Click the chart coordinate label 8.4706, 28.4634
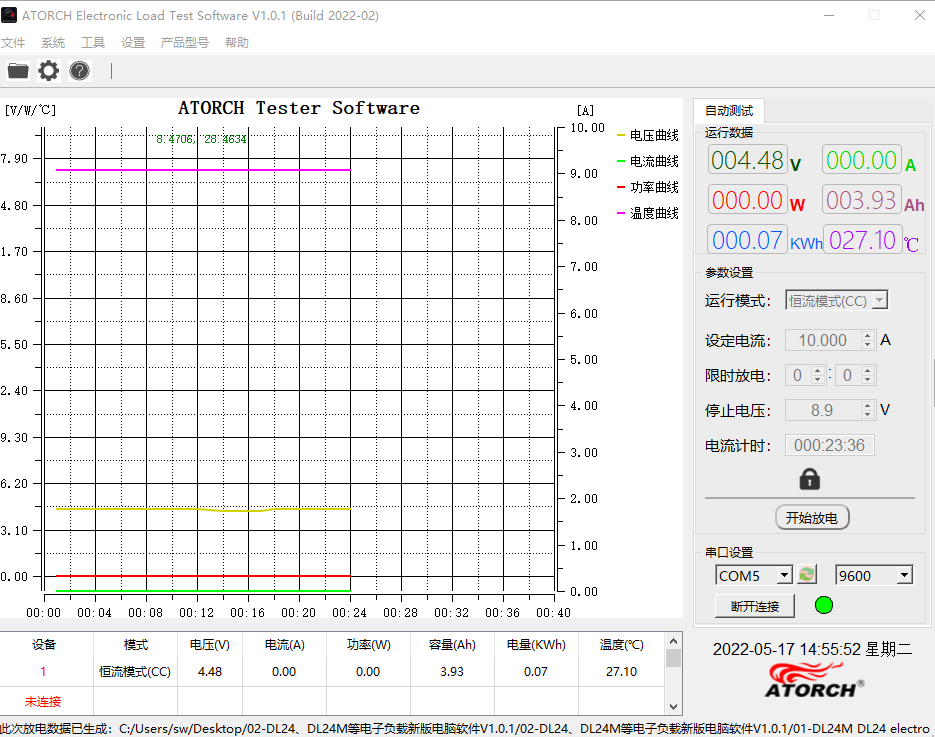This screenshot has height=737, width=935. click(201, 139)
